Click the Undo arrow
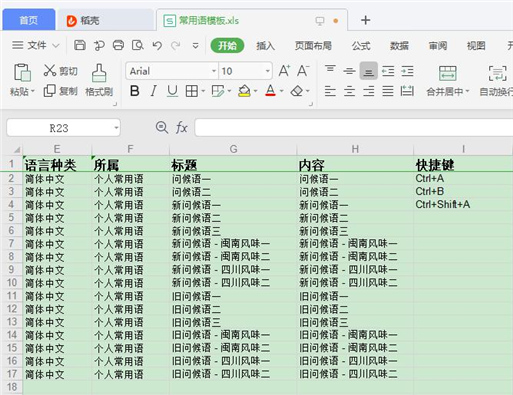The image size is (513, 395). coord(157,45)
